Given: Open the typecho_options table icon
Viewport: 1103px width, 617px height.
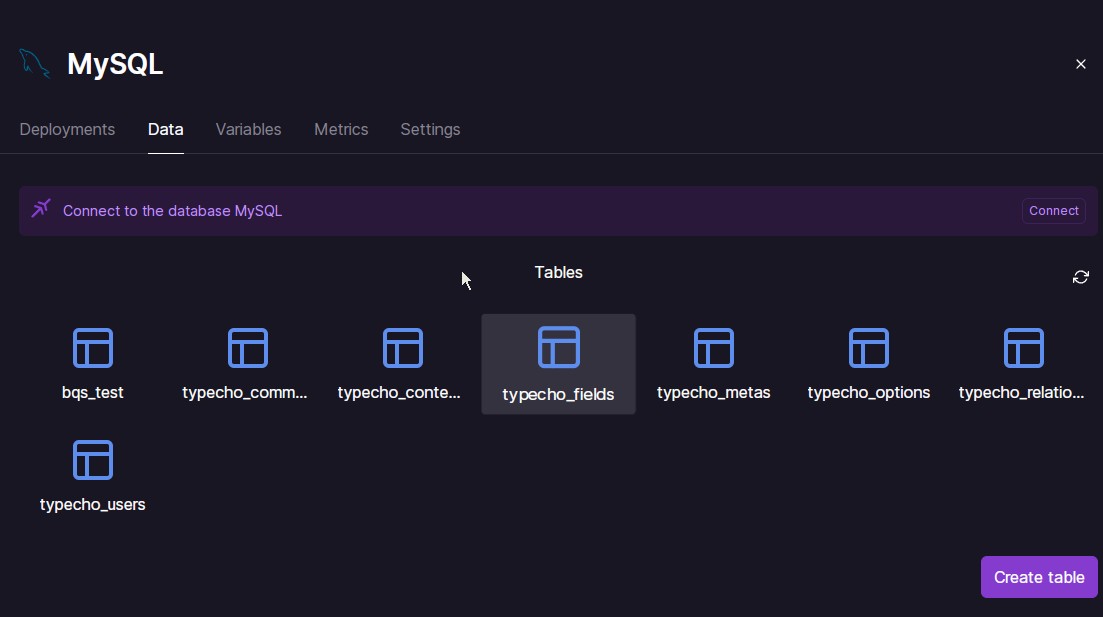Looking at the screenshot, I should coord(869,348).
